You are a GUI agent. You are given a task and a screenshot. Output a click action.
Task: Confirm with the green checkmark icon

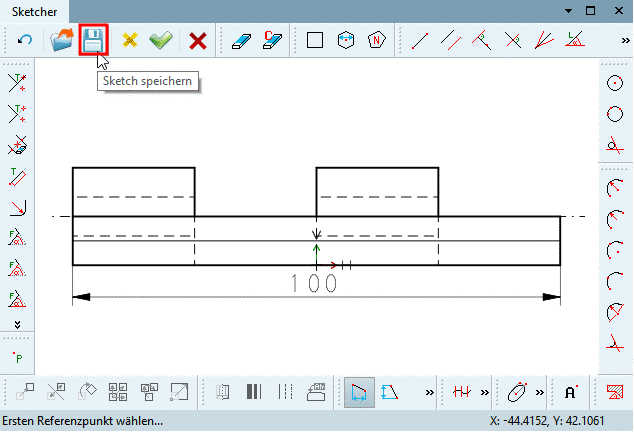[x=161, y=40]
